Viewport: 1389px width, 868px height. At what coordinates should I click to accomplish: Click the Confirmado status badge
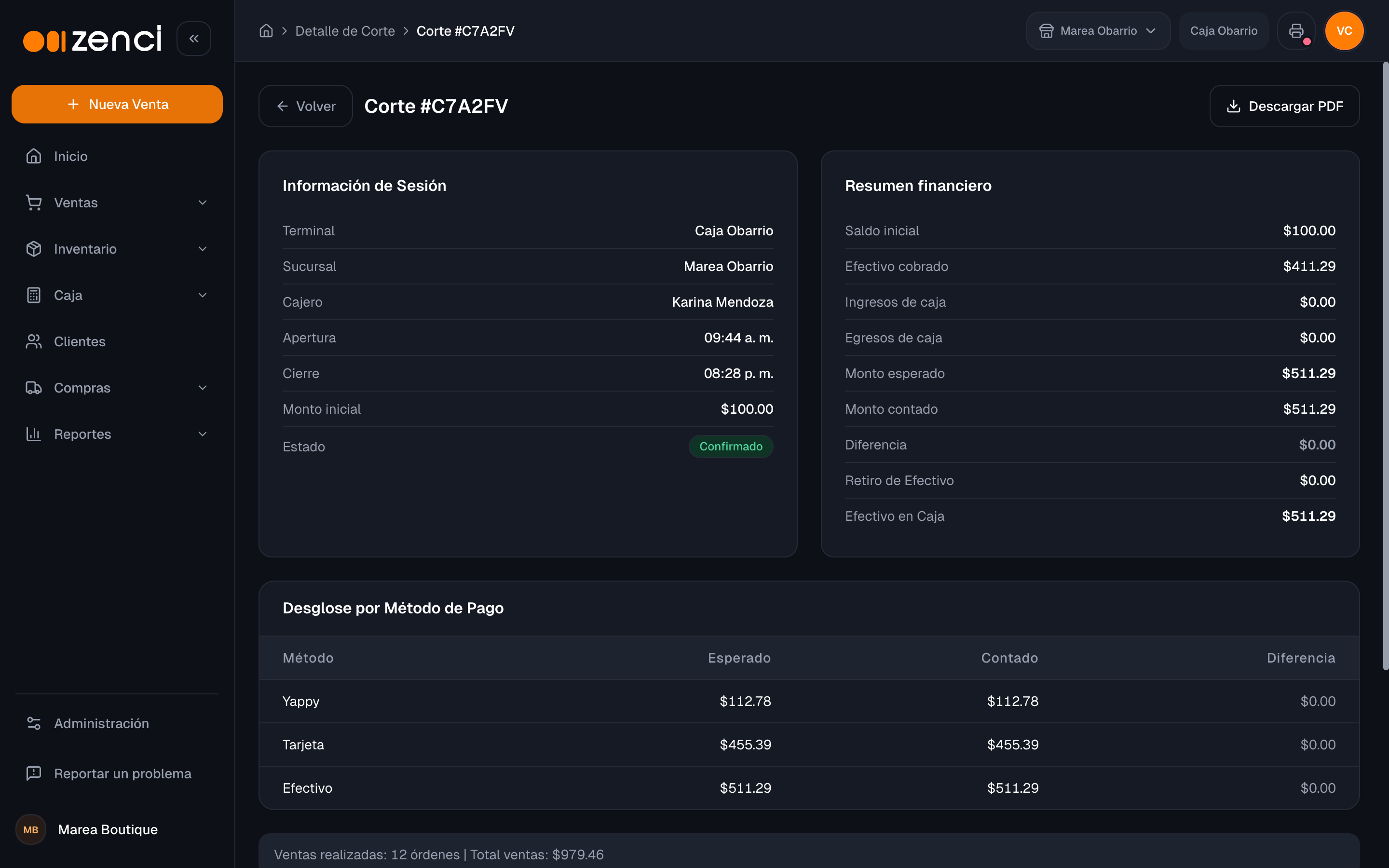point(731,447)
